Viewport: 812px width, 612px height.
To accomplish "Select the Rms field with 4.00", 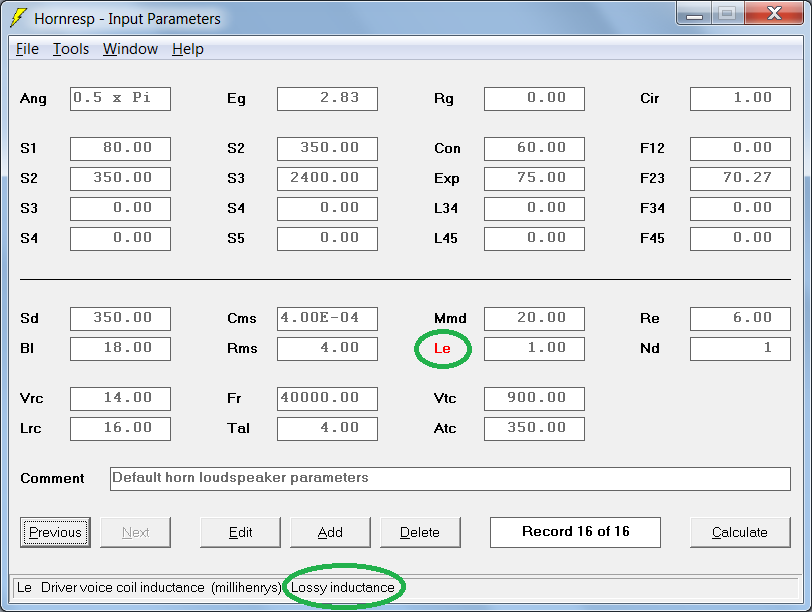I will [x=327, y=349].
